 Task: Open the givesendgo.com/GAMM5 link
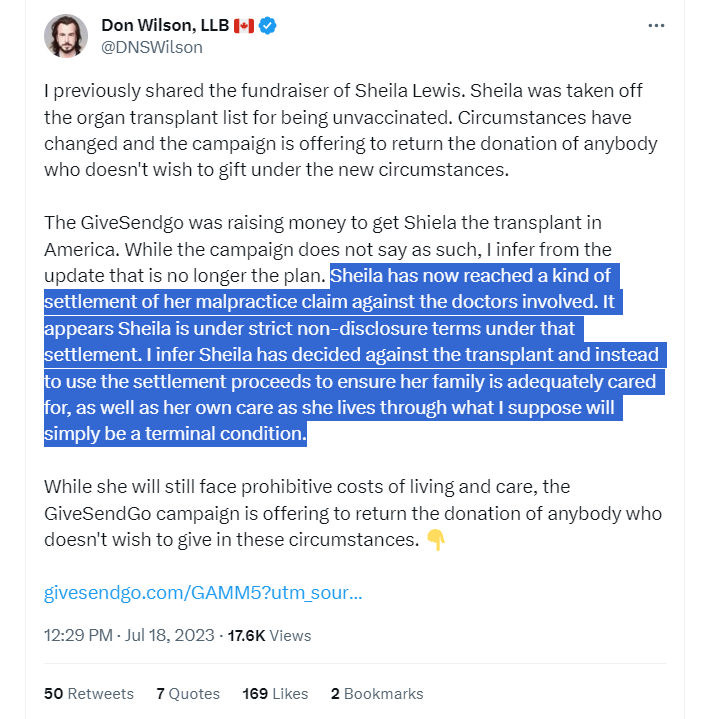click(203, 592)
